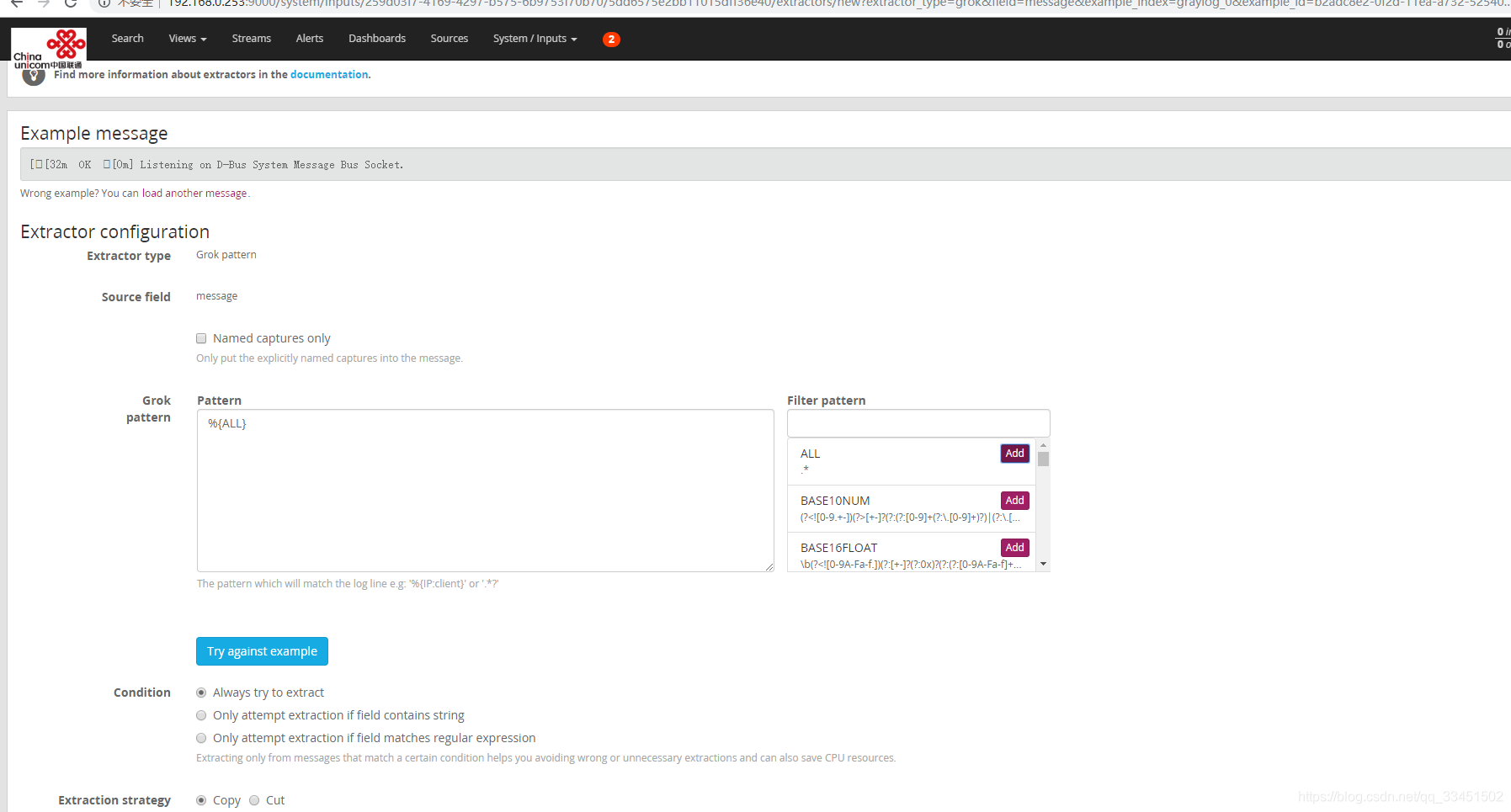This screenshot has width=1511, height=812.
Task: Expand the System / Inputs dropdown
Action: pos(534,39)
